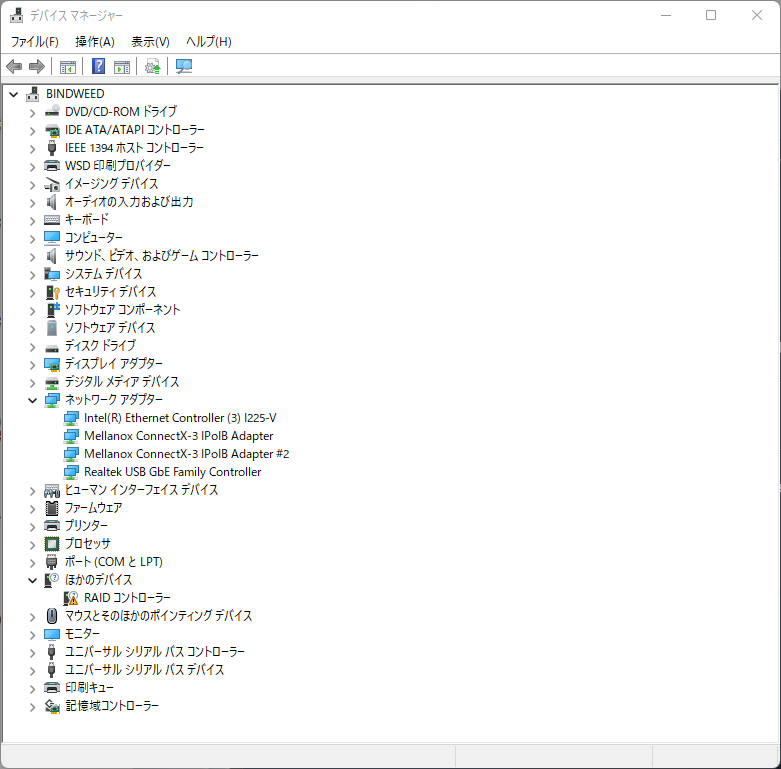The height and width of the screenshot is (769, 781).
Task: Click the show/hide console tree toolbar icon
Action: click(x=68, y=66)
